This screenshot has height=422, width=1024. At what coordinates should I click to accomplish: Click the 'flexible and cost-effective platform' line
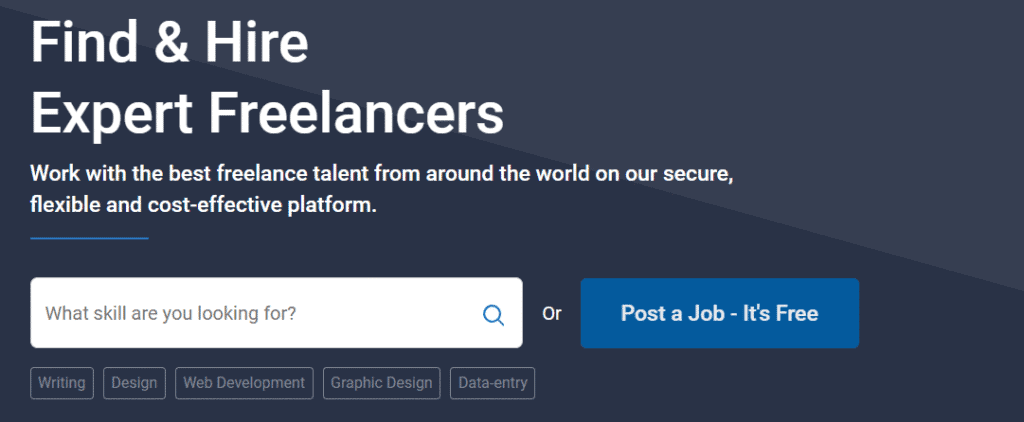tap(204, 204)
